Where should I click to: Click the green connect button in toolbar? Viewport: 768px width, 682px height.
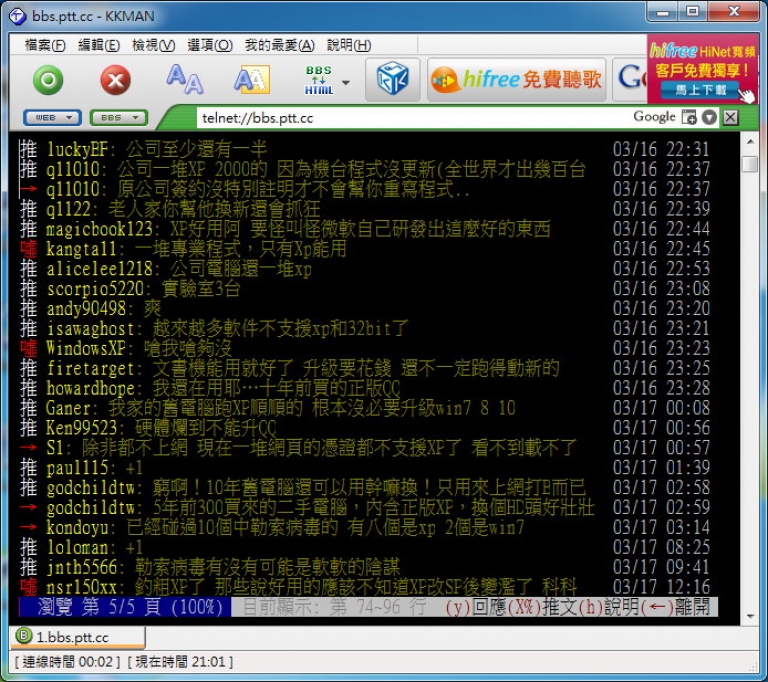48,80
